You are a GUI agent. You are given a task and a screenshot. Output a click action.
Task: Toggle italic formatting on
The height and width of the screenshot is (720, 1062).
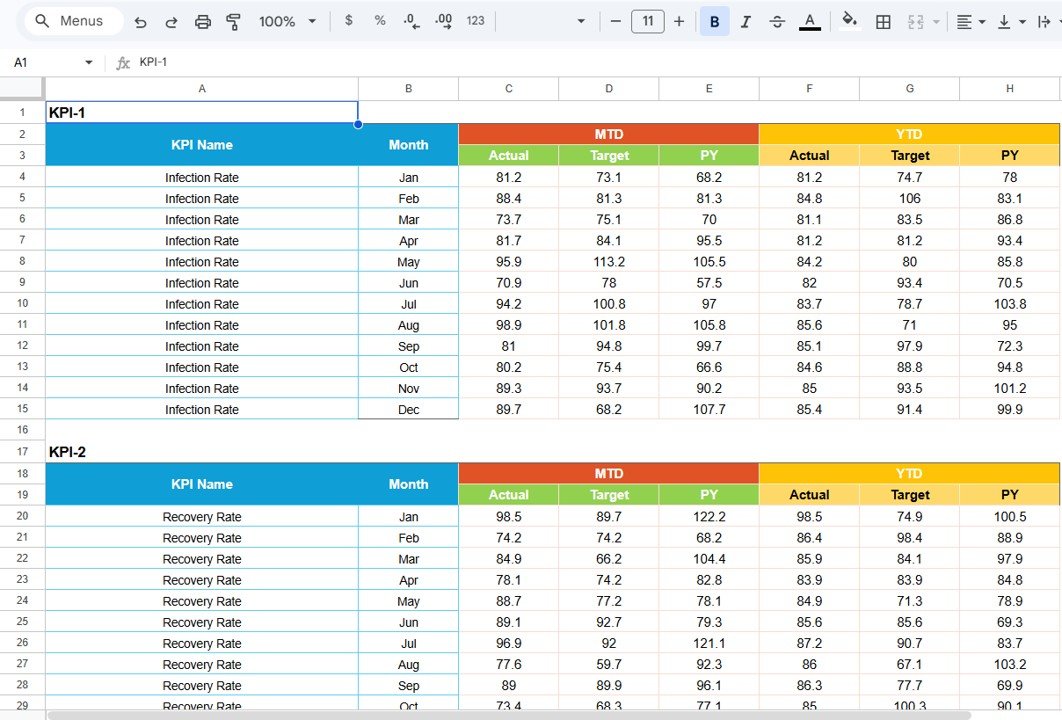point(746,20)
